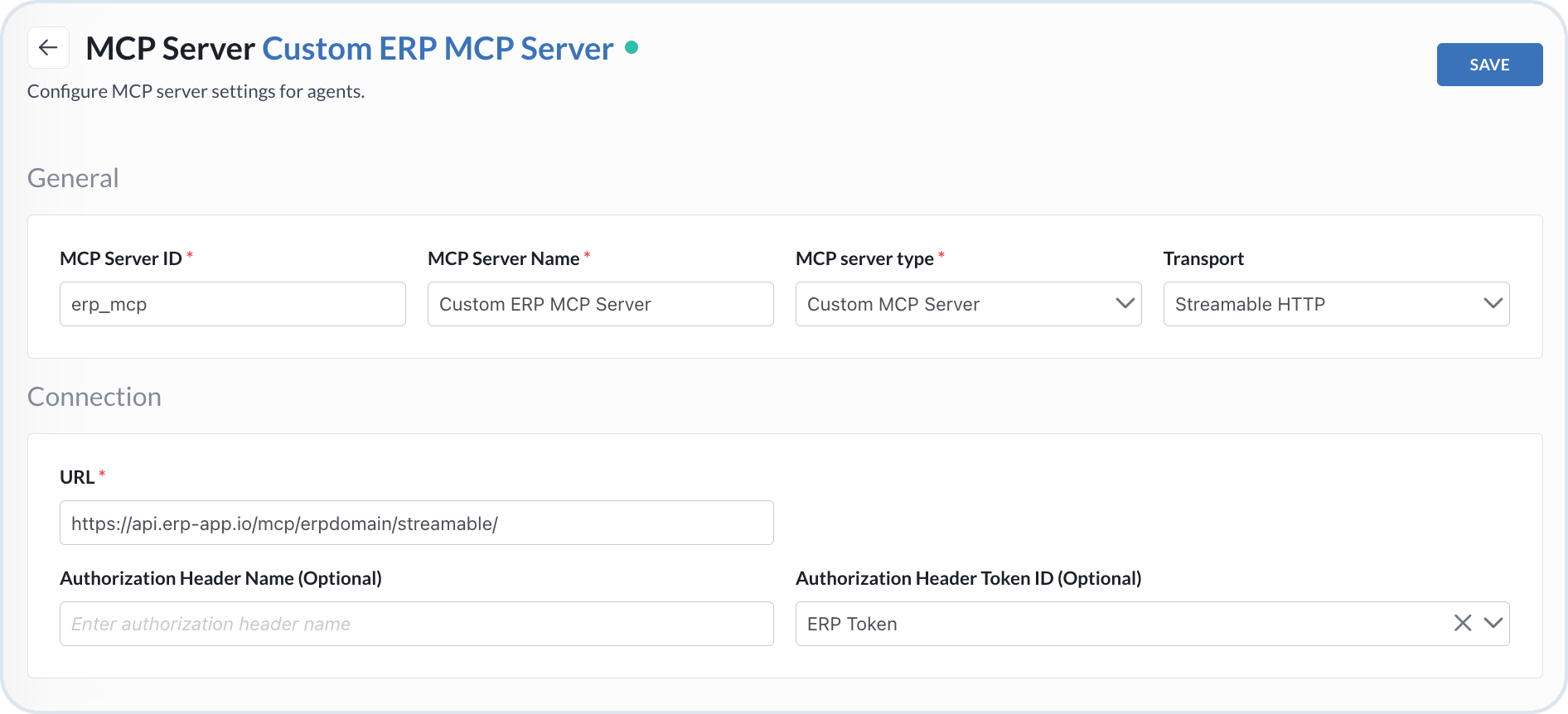The width and height of the screenshot is (1568, 714).
Task: Click the General section heading
Action: [x=73, y=178]
